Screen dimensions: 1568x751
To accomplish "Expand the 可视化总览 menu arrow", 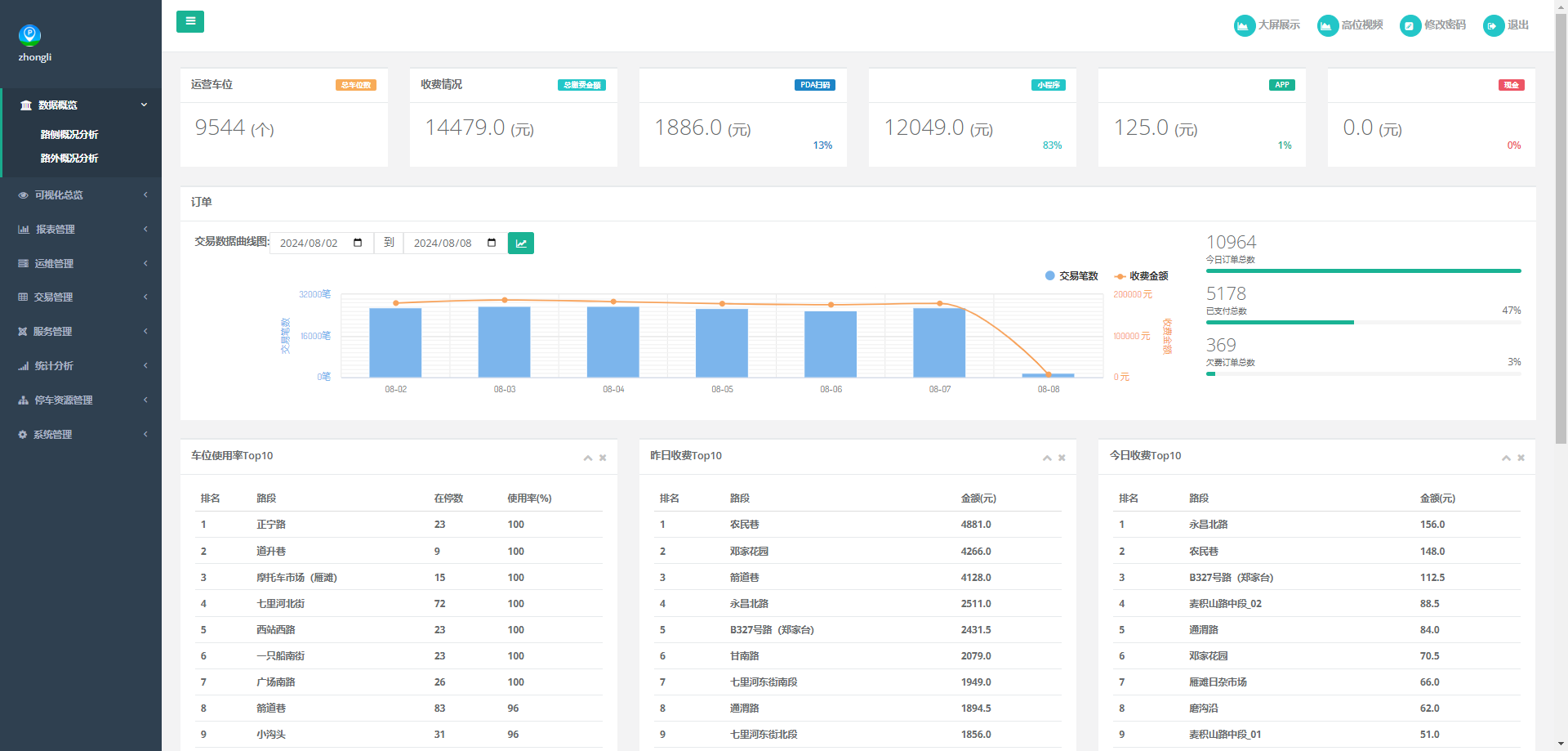I will (x=145, y=194).
